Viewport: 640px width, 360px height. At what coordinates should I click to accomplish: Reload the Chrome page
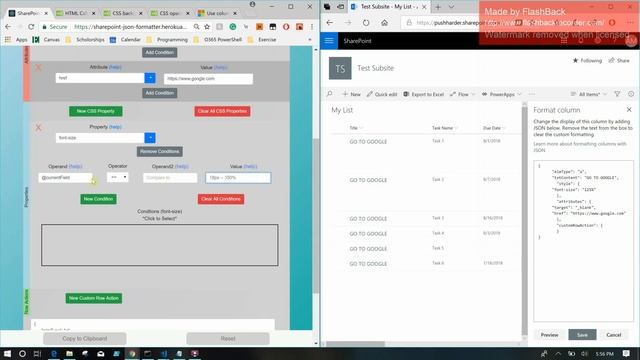pos(31,27)
